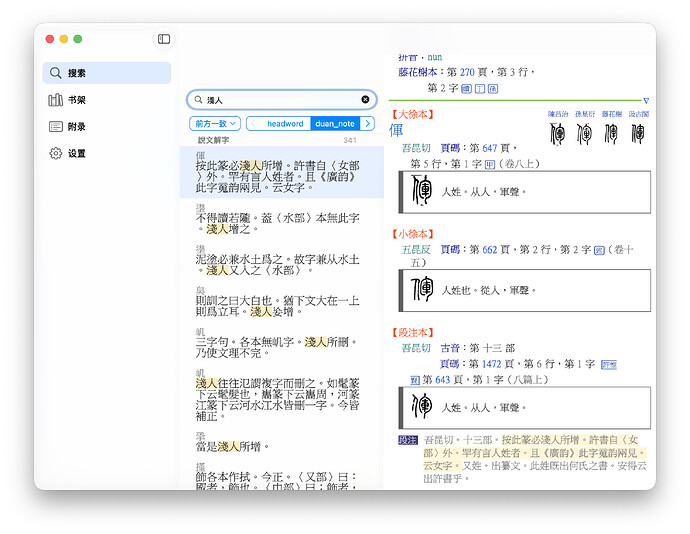Show previous search scopes with left chevron
This screenshot has height=534, width=690.
(x=253, y=124)
